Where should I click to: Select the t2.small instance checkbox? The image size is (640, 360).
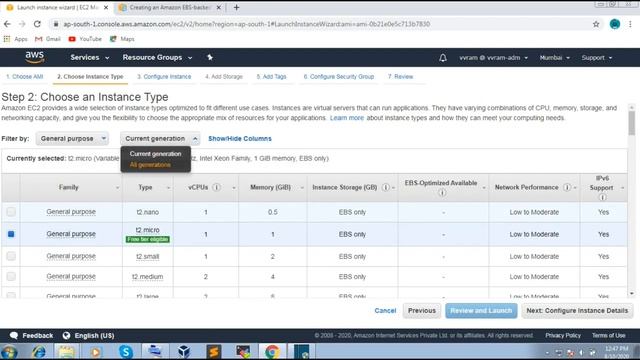[11, 256]
